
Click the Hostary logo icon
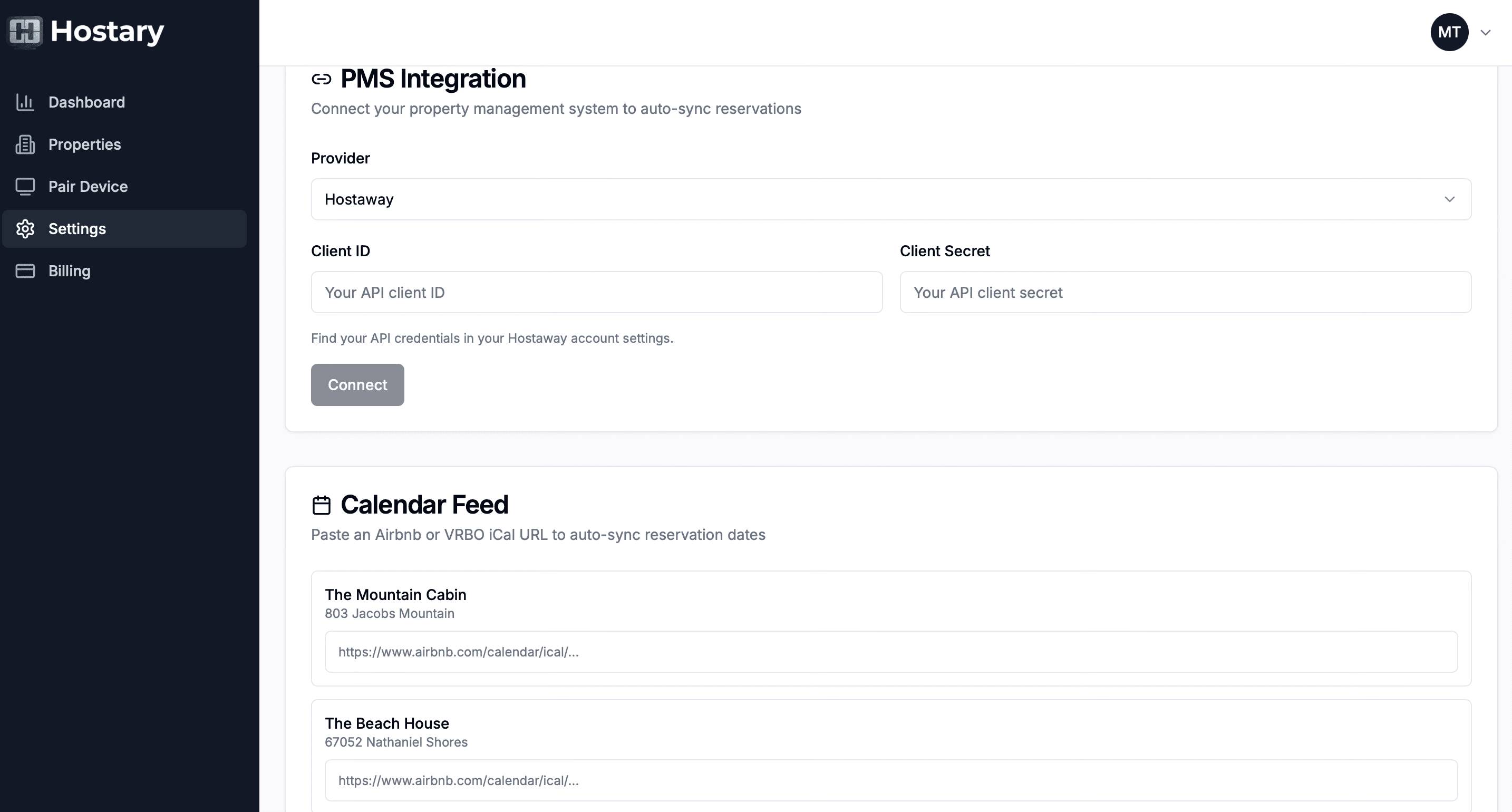pos(25,32)
